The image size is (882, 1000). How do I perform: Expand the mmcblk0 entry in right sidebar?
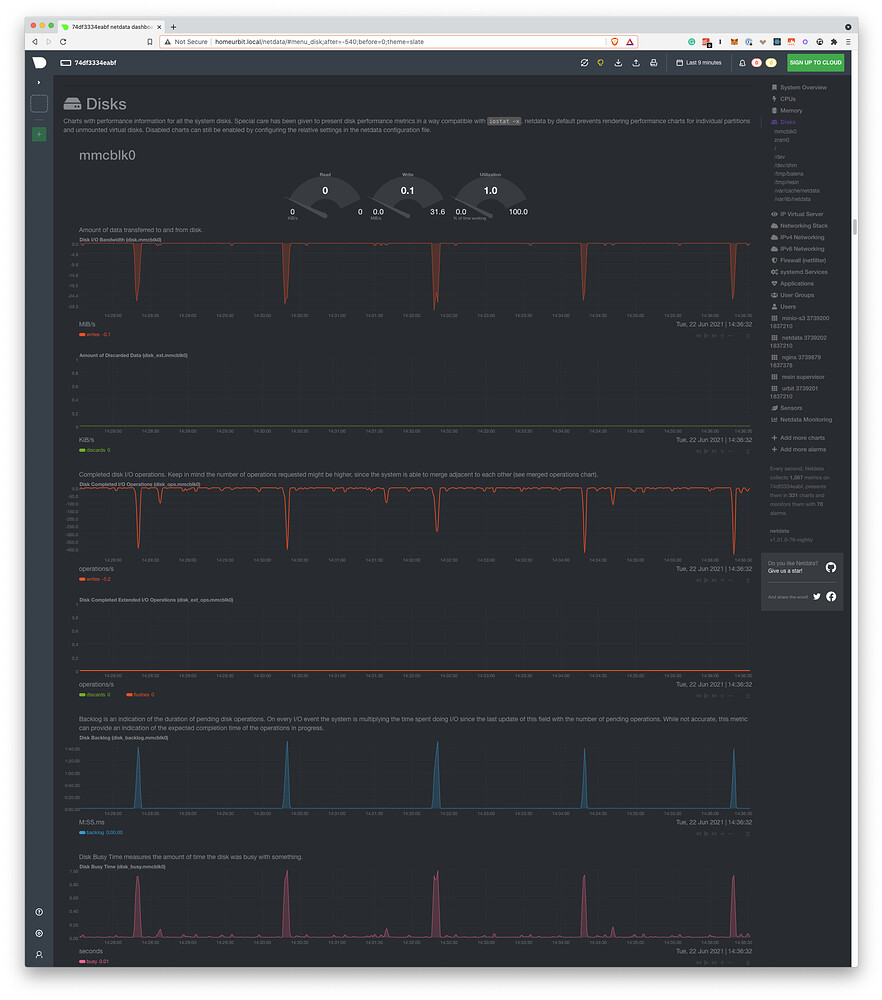[785, 130]
